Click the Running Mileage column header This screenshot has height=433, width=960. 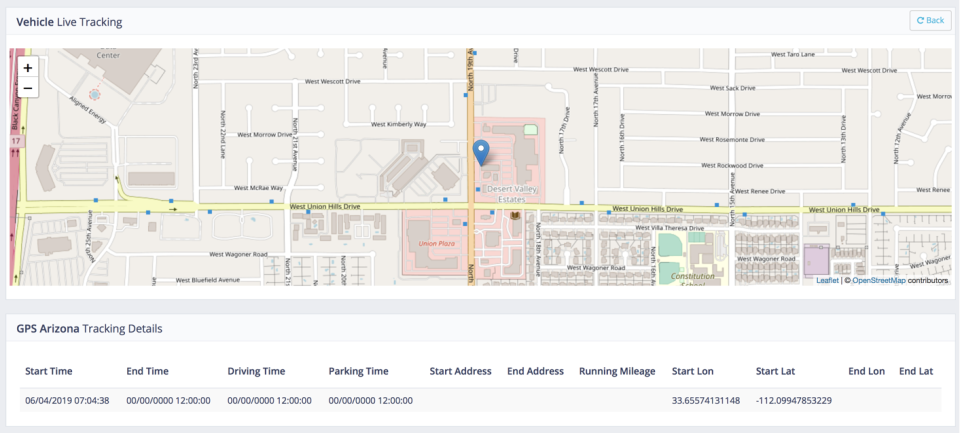point(617,371)
